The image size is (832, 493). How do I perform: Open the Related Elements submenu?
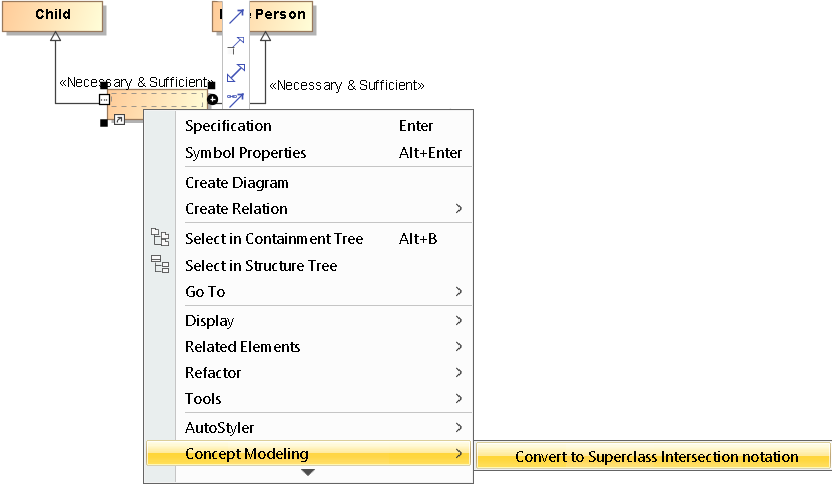click(242, 347)
